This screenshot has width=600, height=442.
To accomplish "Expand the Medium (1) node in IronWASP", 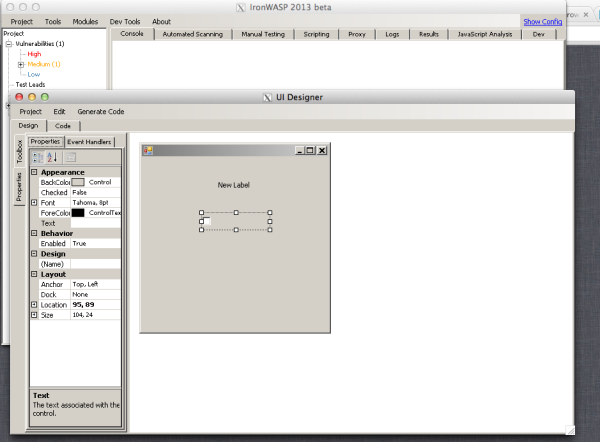I will pyautogui.click(x=21, y=64).
